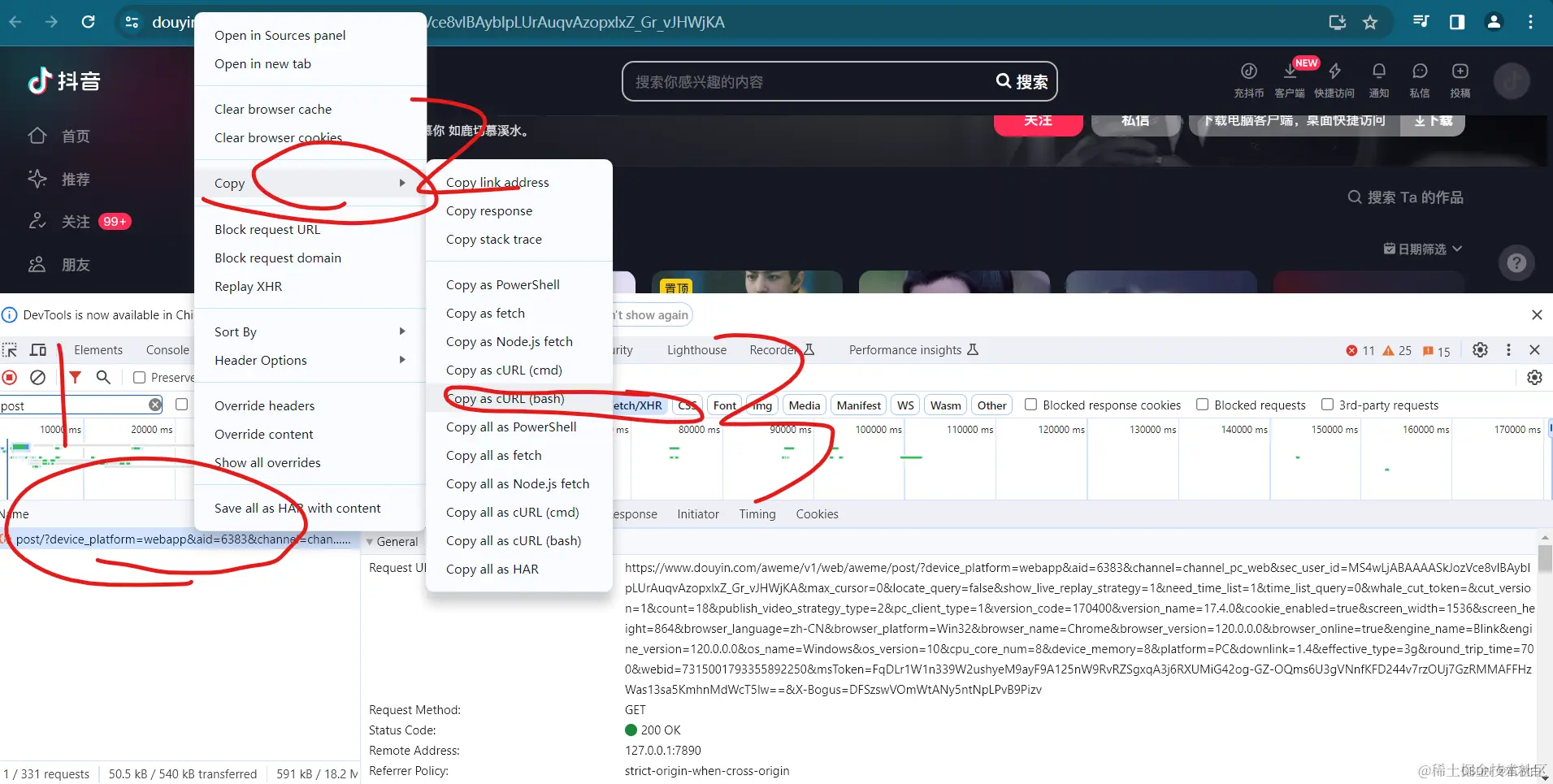1553x784 pixels.
Task: Activate the DevTools inspect element tool
Action: [x=10, y=350]
